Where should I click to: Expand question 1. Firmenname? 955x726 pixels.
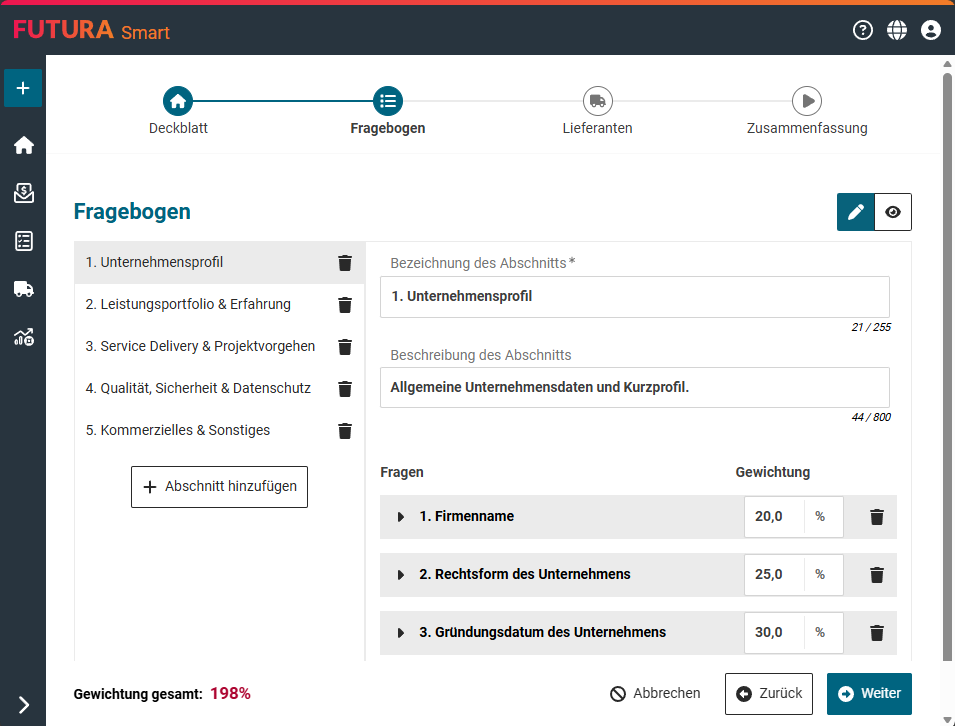401,517
